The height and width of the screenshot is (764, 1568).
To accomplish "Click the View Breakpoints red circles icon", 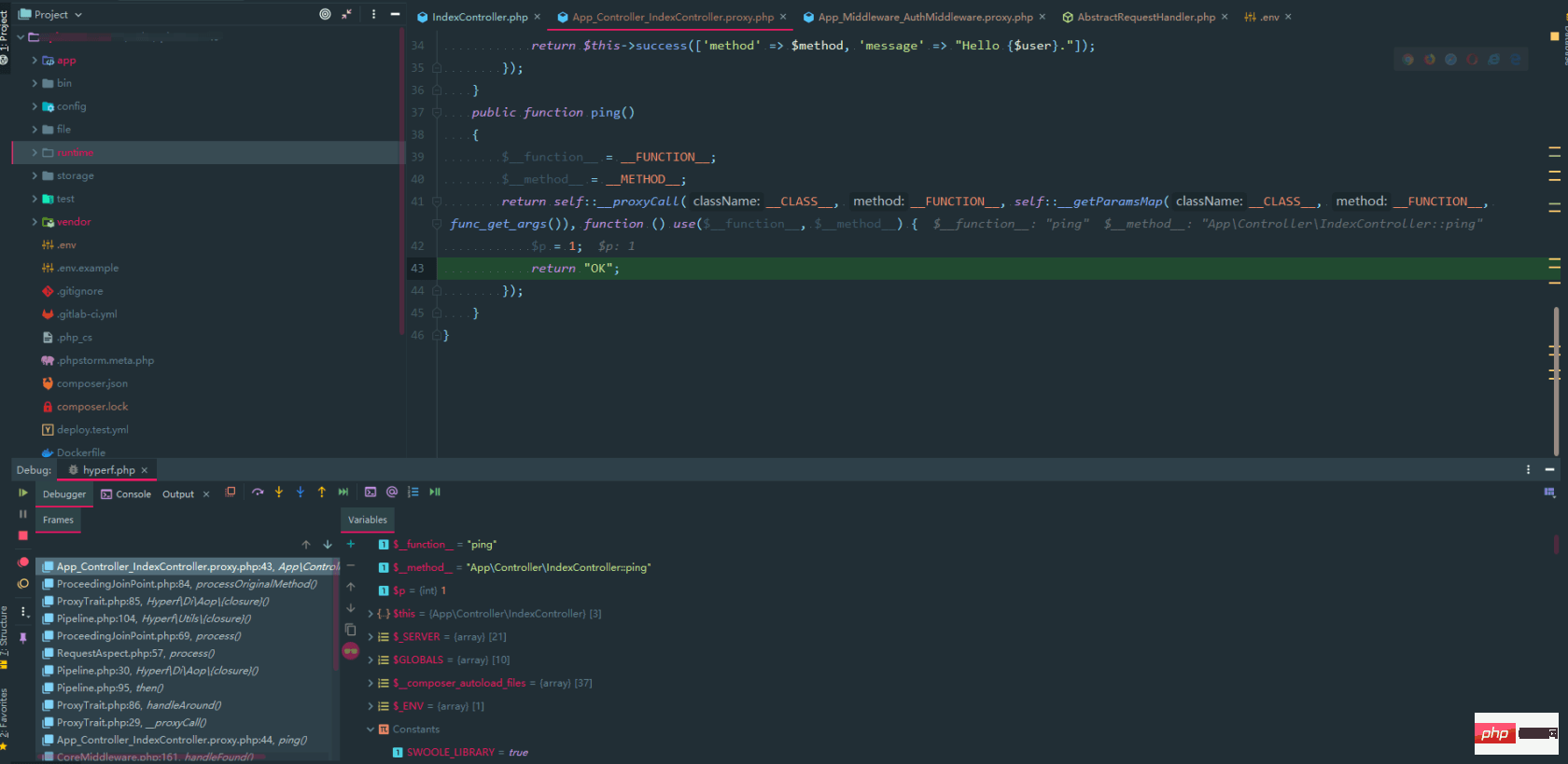I will [x=23, y=563].
